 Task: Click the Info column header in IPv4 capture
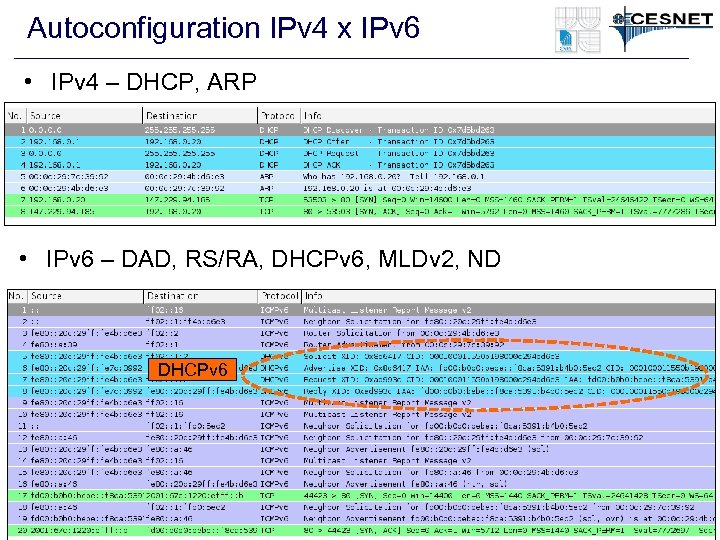click(x=507, y=116)
